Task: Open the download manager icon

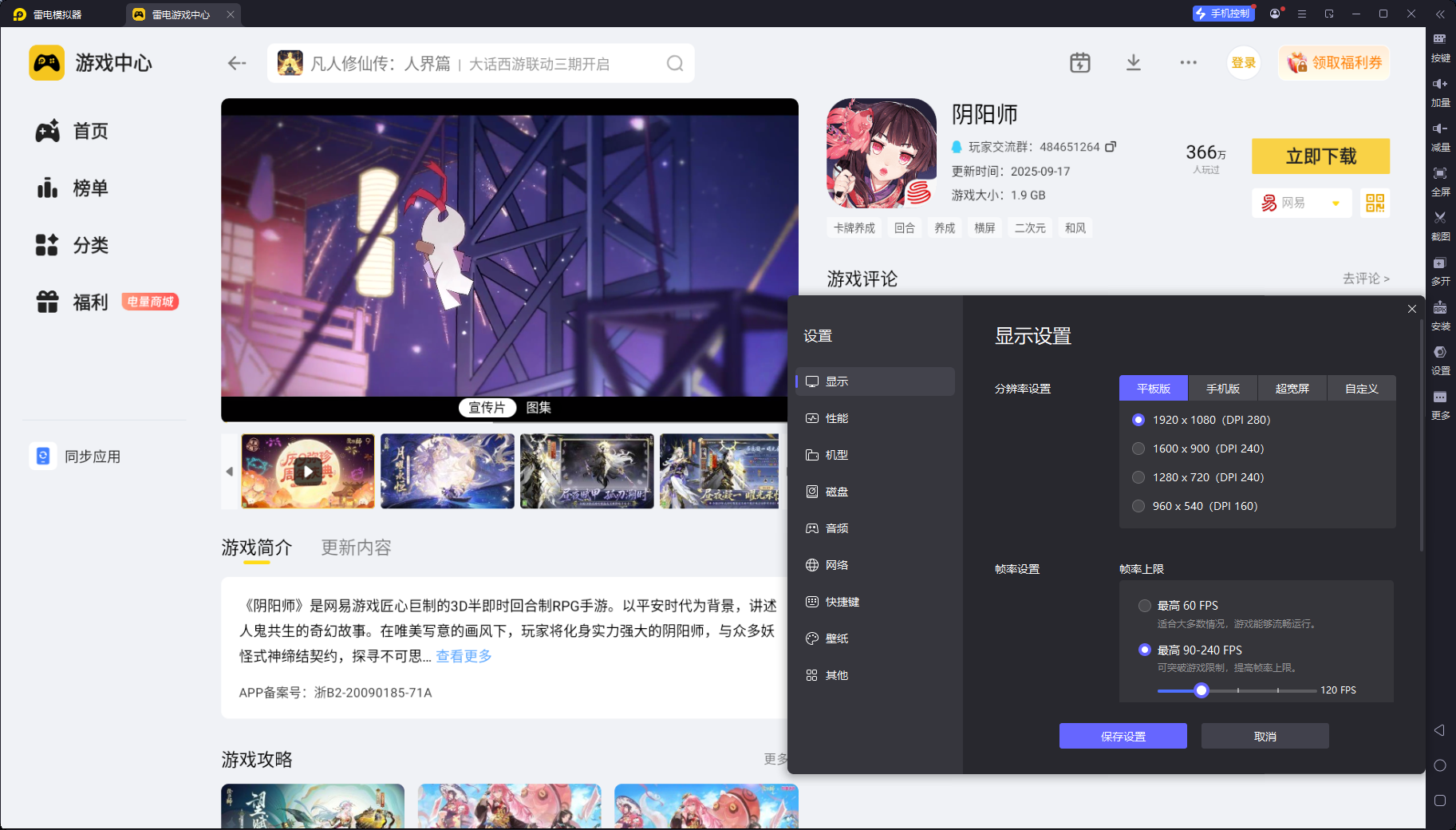Action: tap(1134, 63)
